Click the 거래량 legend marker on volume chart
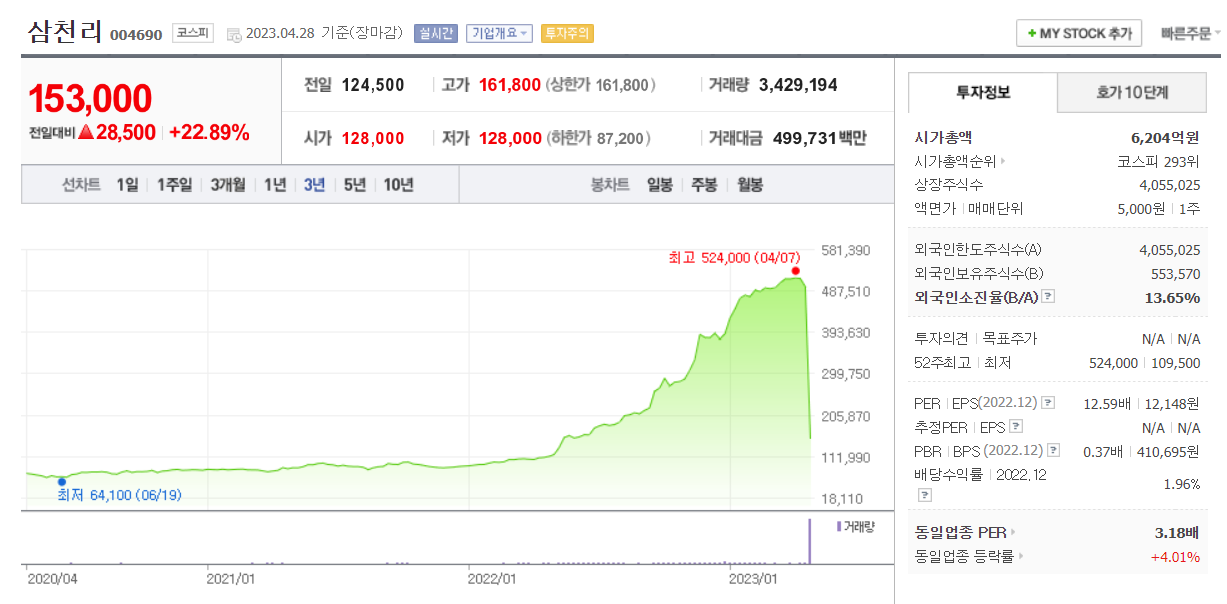The image size is (1227, 604). [838, 525]
